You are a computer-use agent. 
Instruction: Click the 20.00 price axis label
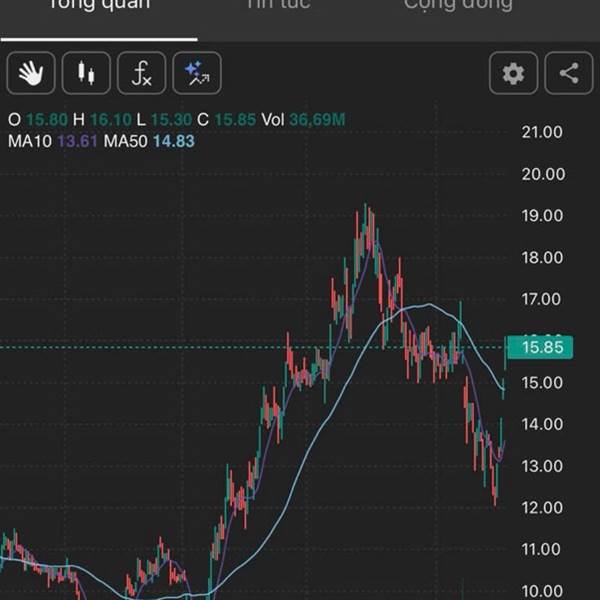[x=543, y=174]
